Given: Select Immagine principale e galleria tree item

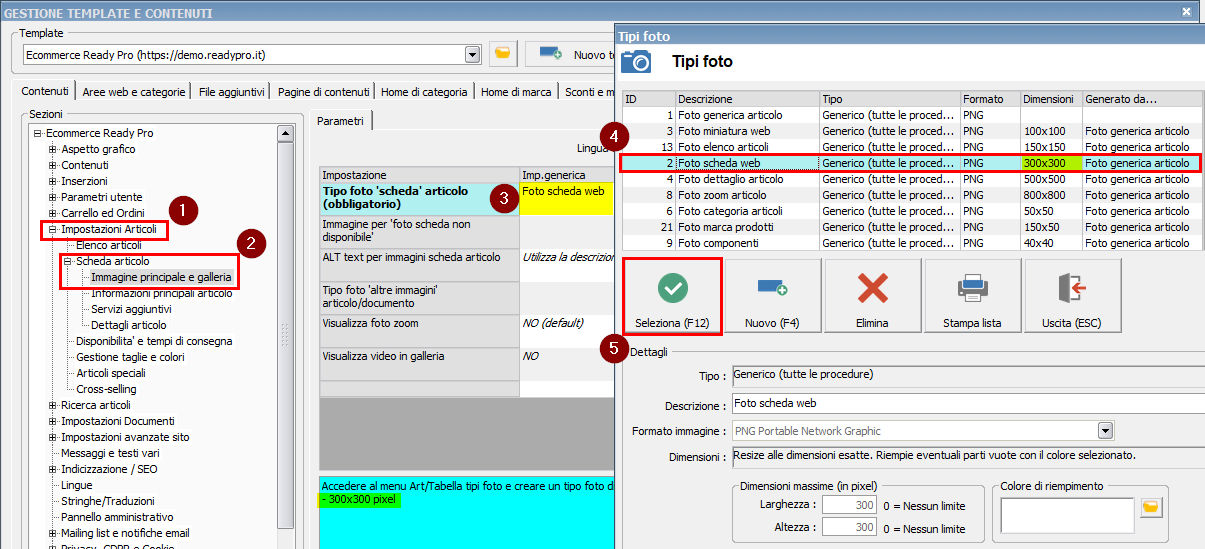Looking at the screenshot, I should pos(161,277).
